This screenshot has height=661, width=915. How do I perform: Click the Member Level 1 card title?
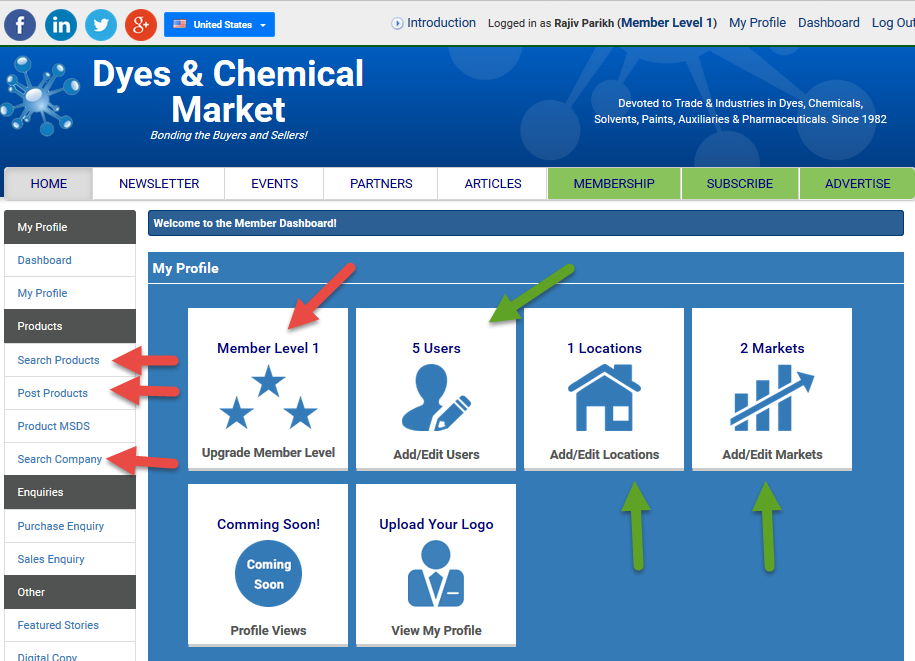(268, 348)
